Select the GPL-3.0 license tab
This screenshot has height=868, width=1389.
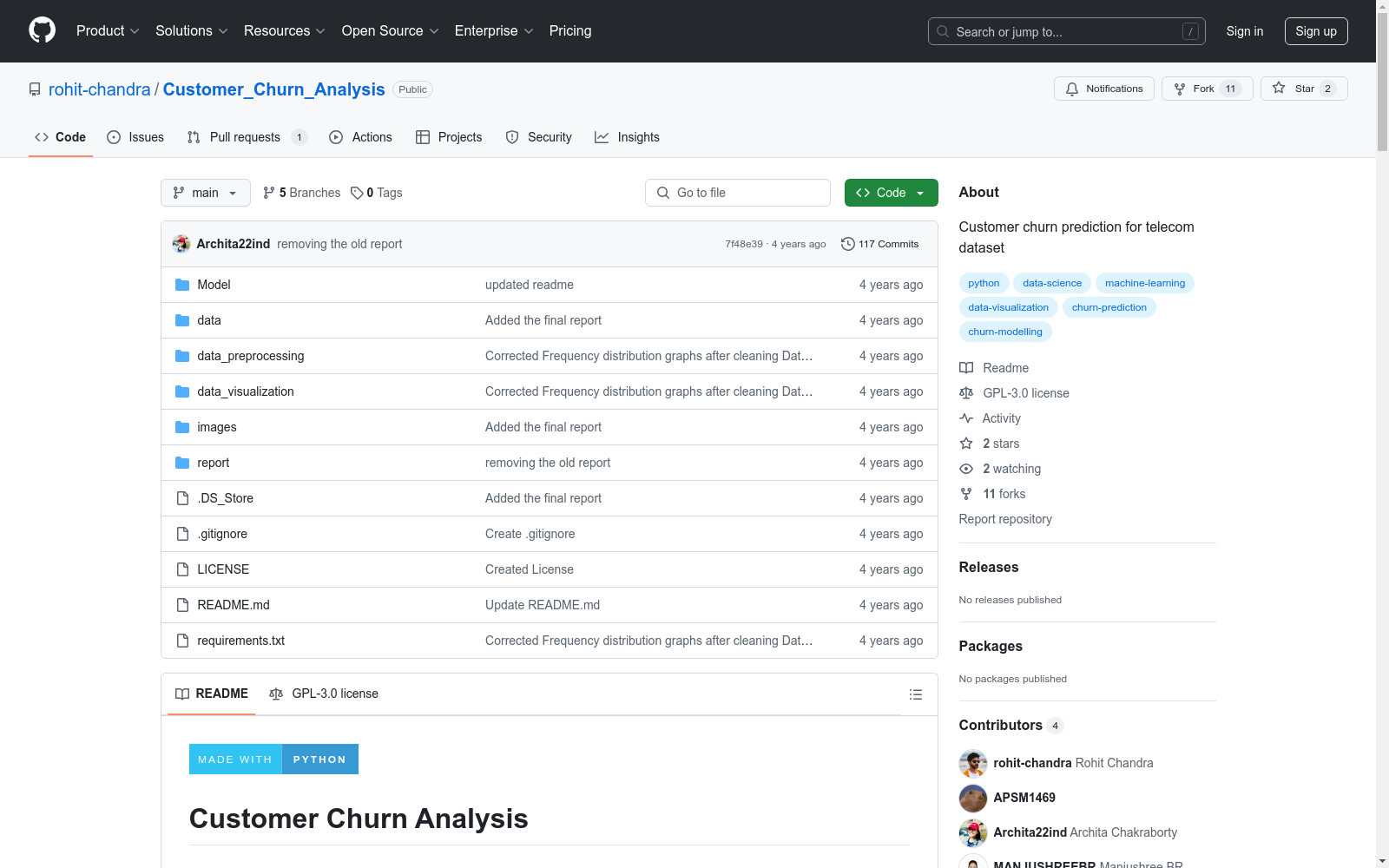[x=324, y=694]
